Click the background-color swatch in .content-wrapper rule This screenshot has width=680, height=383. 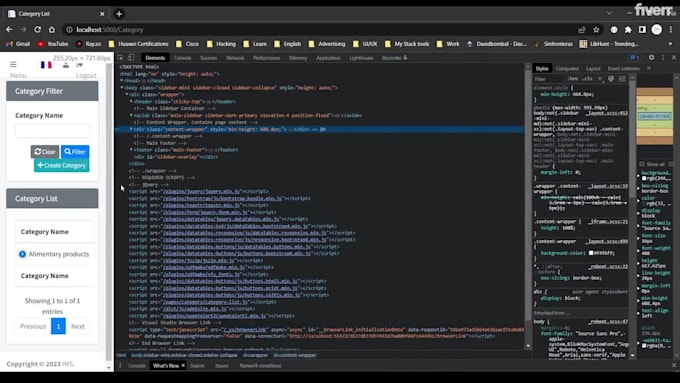coord(591,253)
